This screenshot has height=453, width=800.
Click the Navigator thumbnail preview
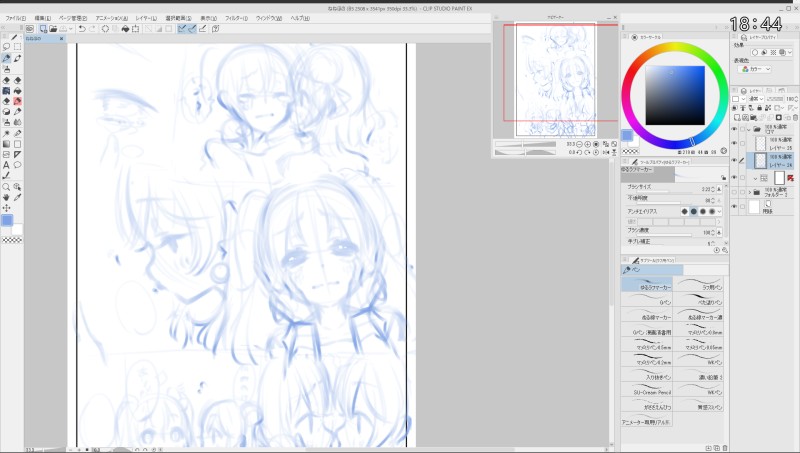[x=555, y=80]
